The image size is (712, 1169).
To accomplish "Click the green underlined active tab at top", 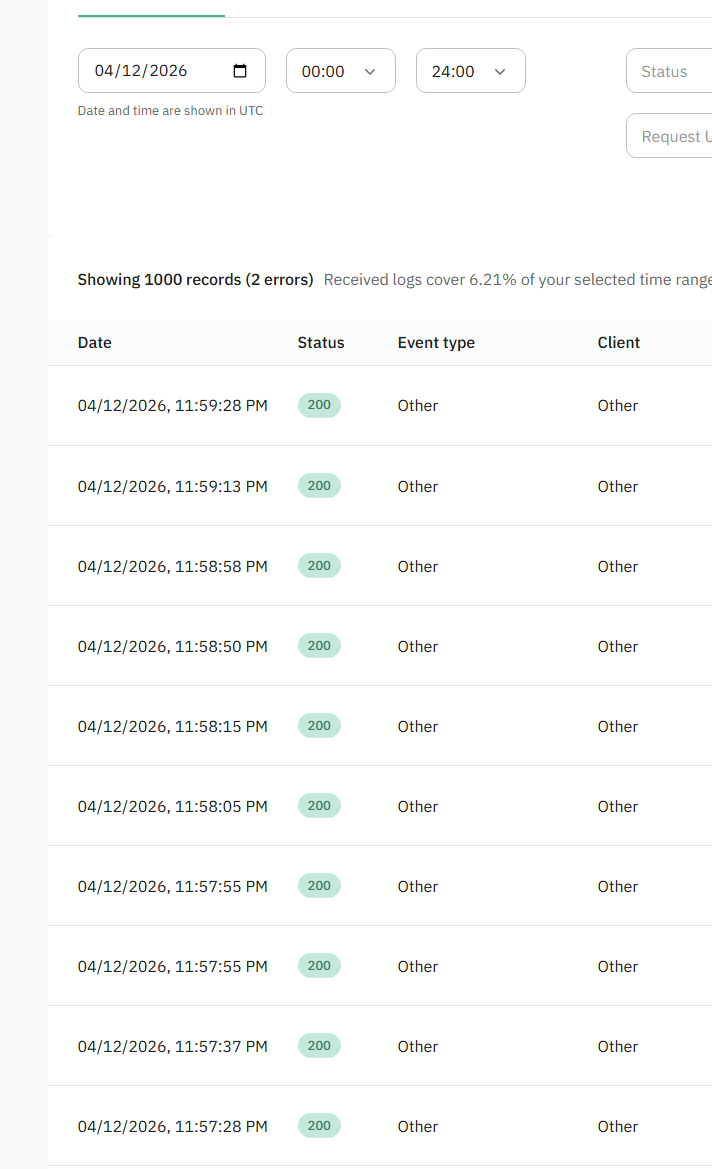I will 151,10.
